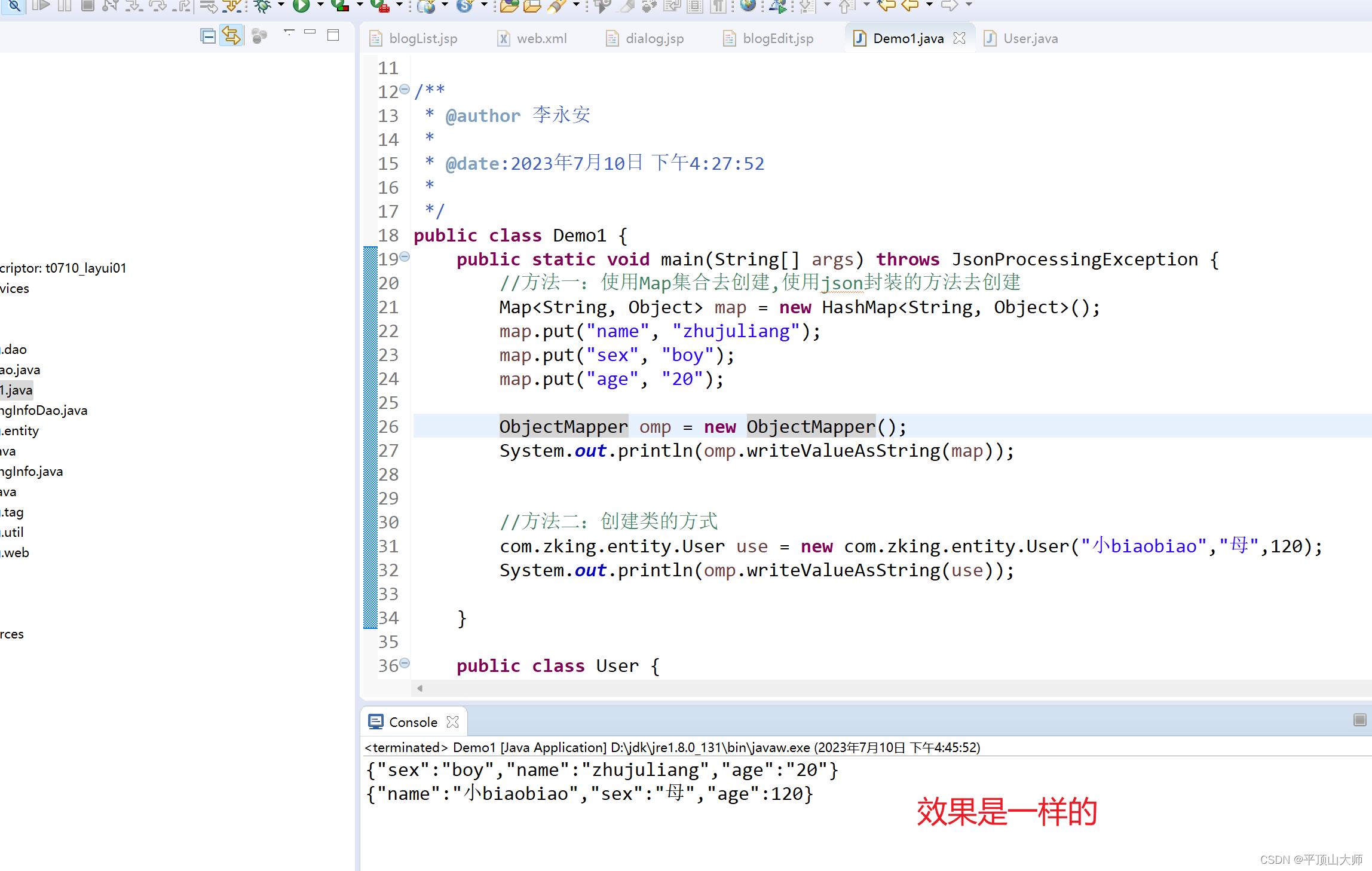1372x871 pixels.
Task: Click the Debug bug icon
Action: pyautogui.click(x=261, y=6)
